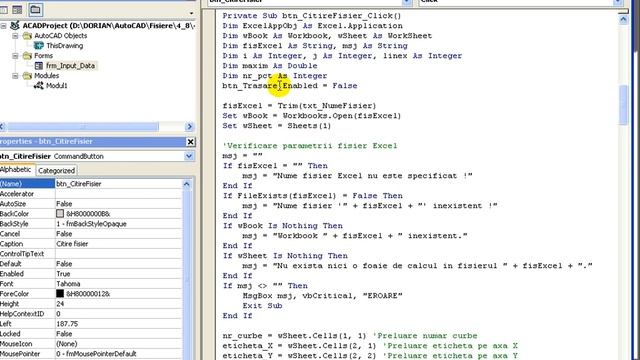The height and width of the screenshot is (360, 640).
Task: Click the Private Sub btn_CitireFisier_Click() line
Action: pyautogui.click(x=312, y=16)
